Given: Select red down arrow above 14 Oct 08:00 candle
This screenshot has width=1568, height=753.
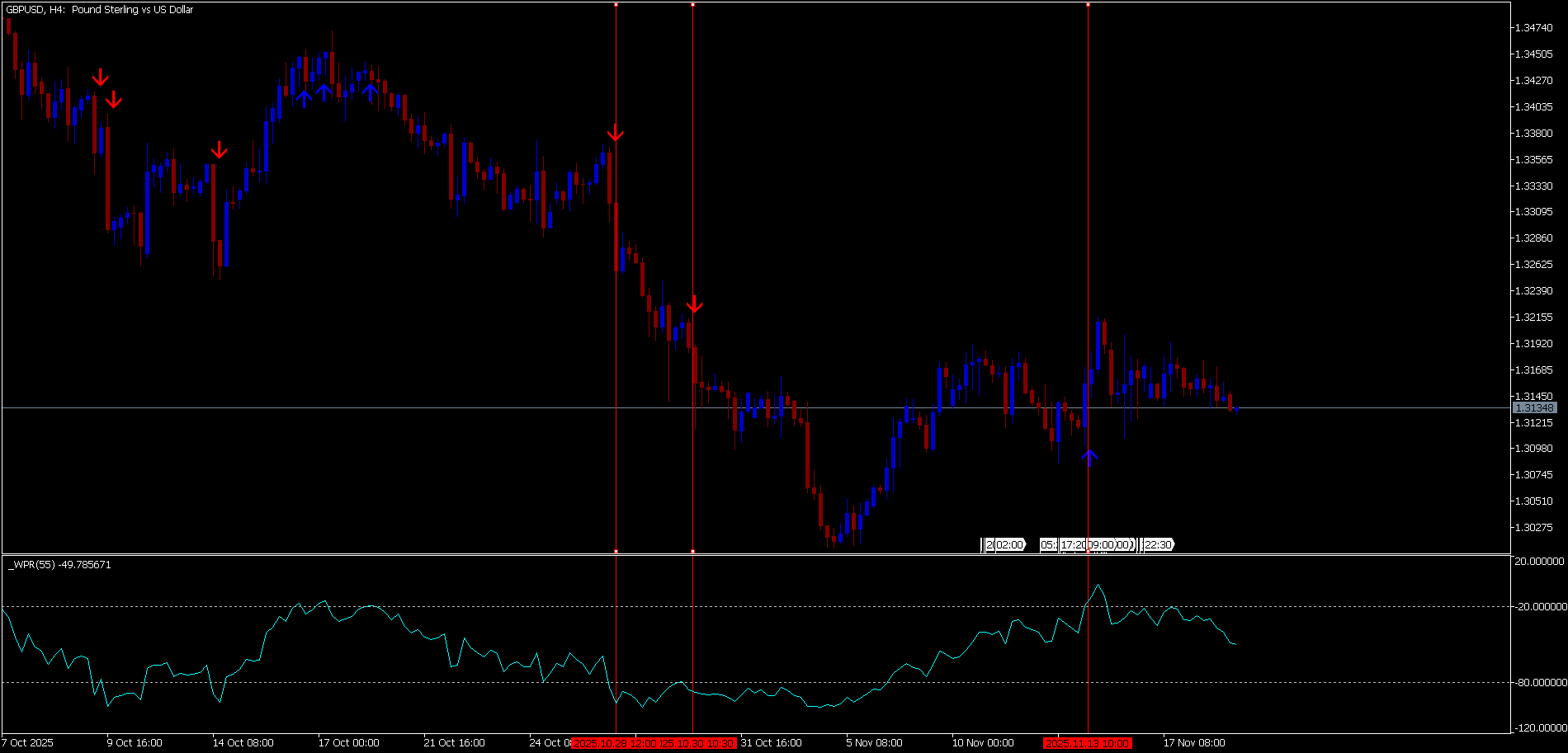Looking at the screenshot, I should click(x=219, y=149).
